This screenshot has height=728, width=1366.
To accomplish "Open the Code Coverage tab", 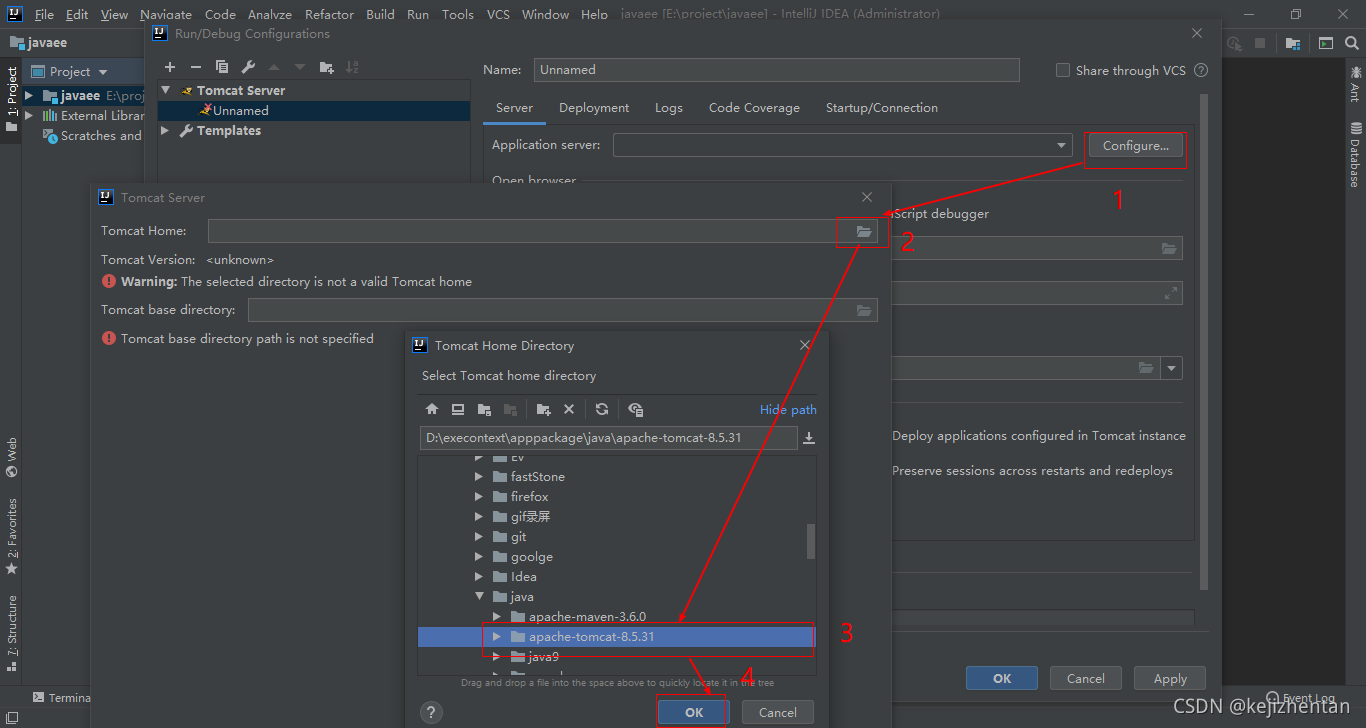I will [x=754, y=108].
